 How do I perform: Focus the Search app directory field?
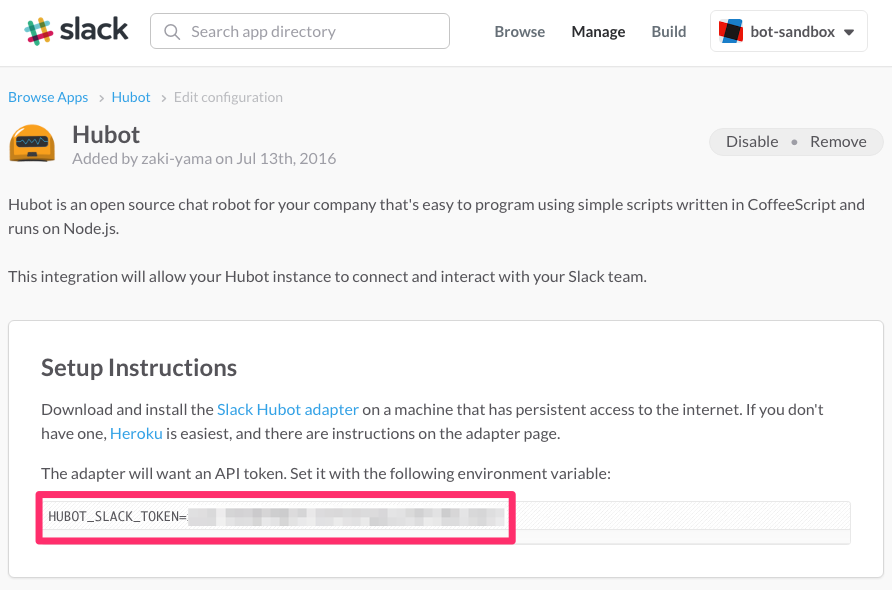(x=300, y=31)
